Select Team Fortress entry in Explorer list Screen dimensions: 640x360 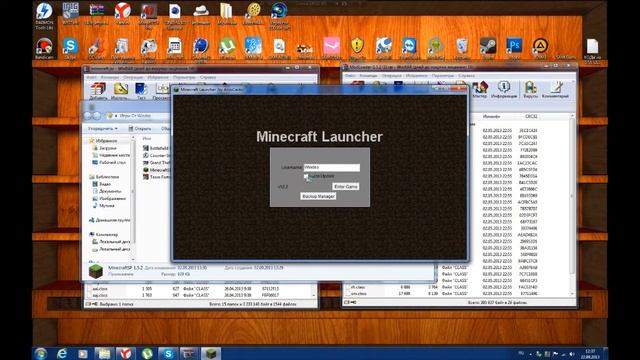[156, 177]
